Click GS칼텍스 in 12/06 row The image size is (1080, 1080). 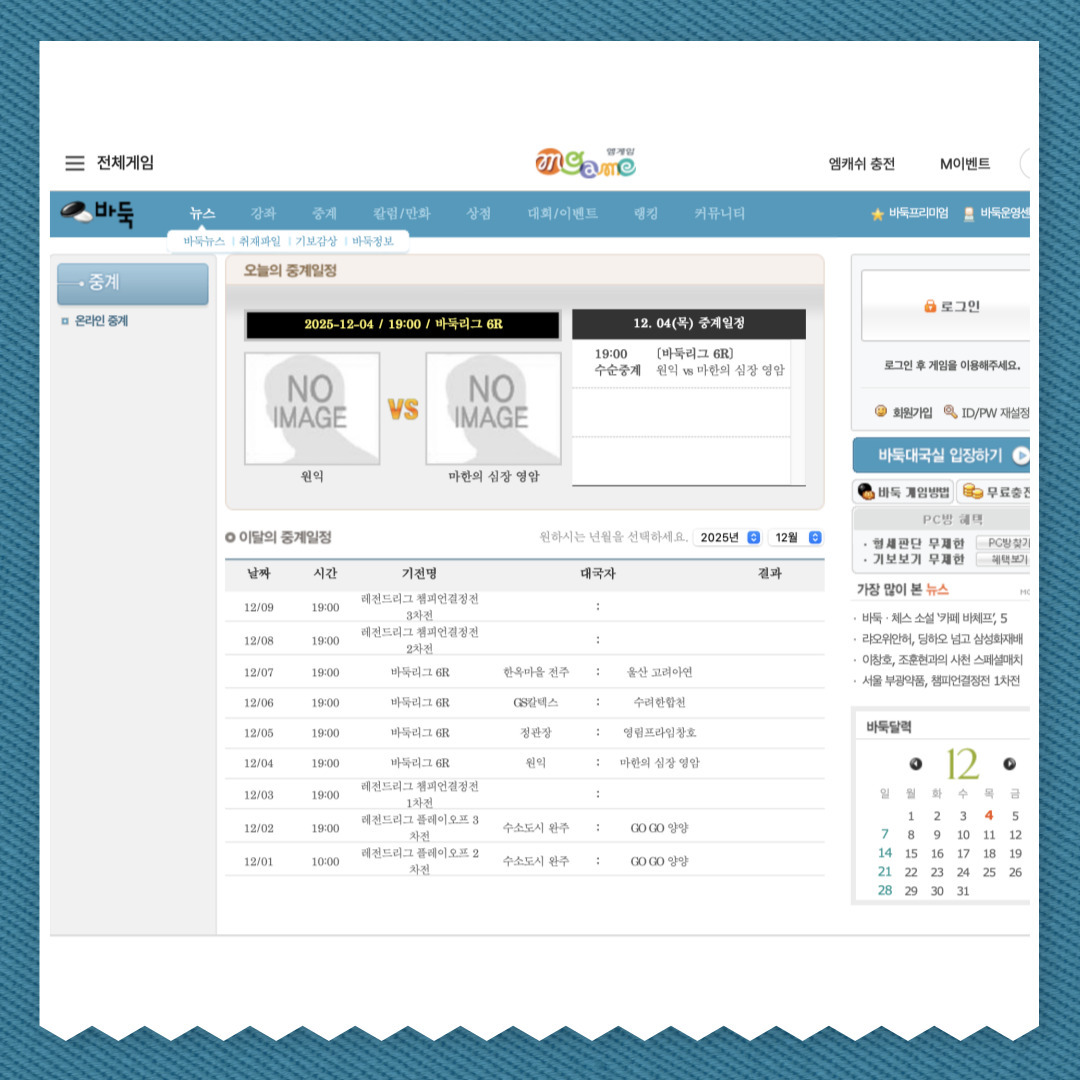click(x=536, y=703)
